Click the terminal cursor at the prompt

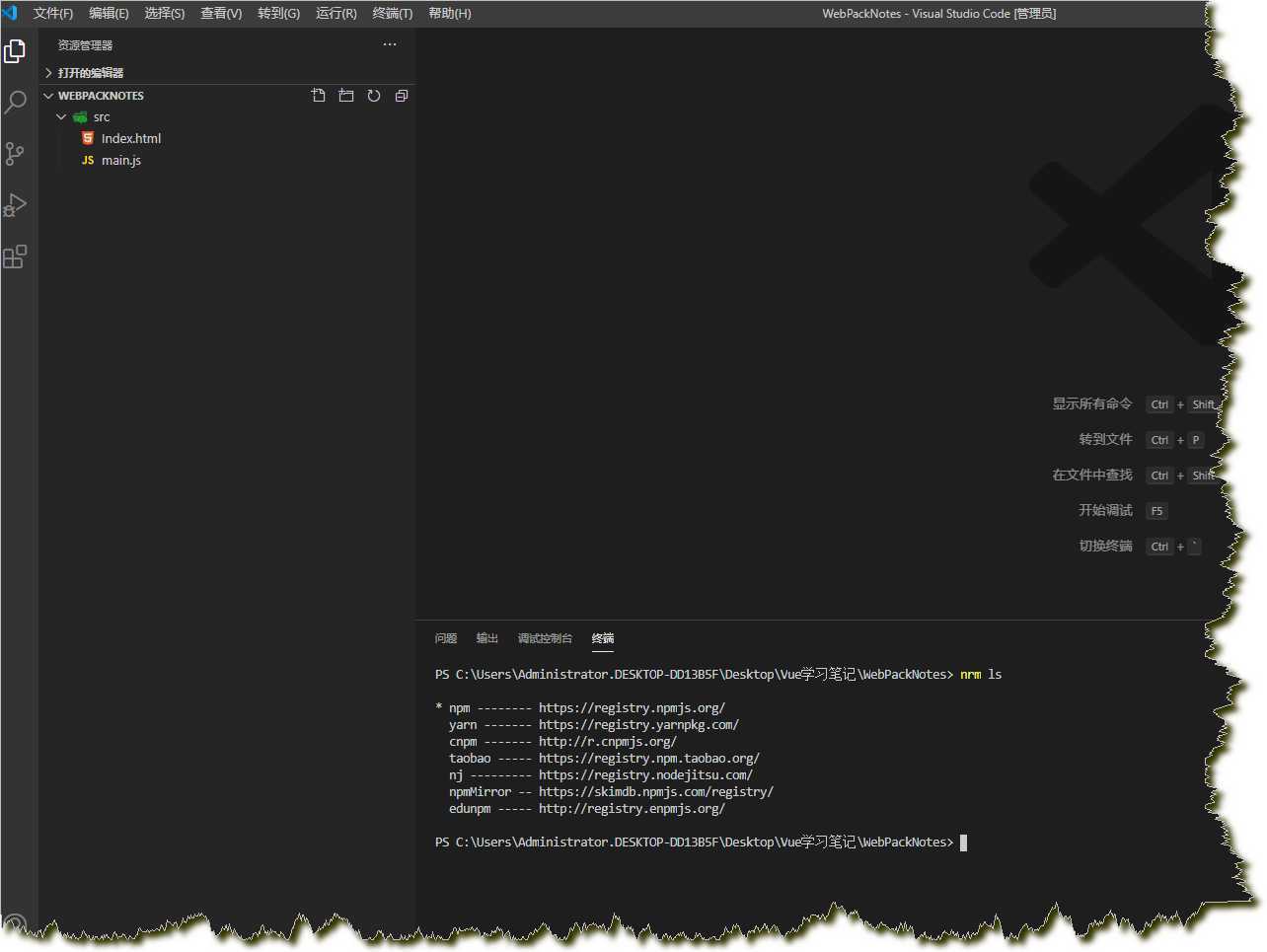tap(964, 842)
